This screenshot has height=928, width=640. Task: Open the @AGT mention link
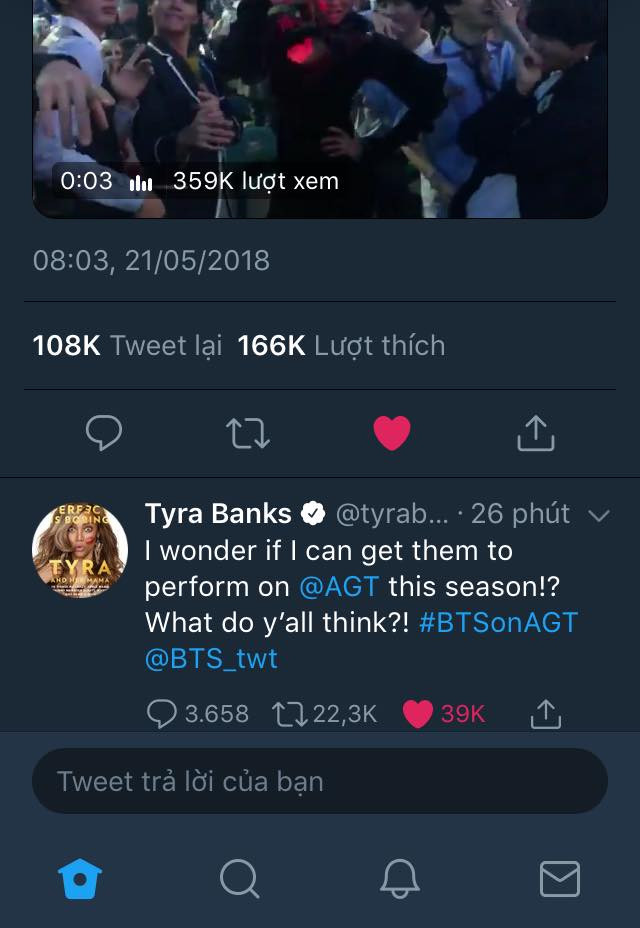[339, 586]
